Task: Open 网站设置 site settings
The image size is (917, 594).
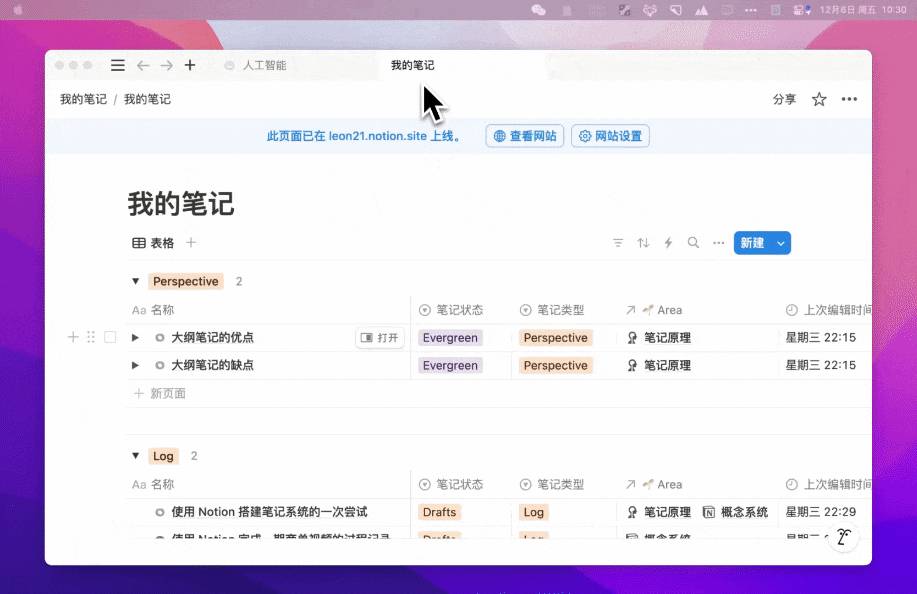Action: [x=610, y=136]
